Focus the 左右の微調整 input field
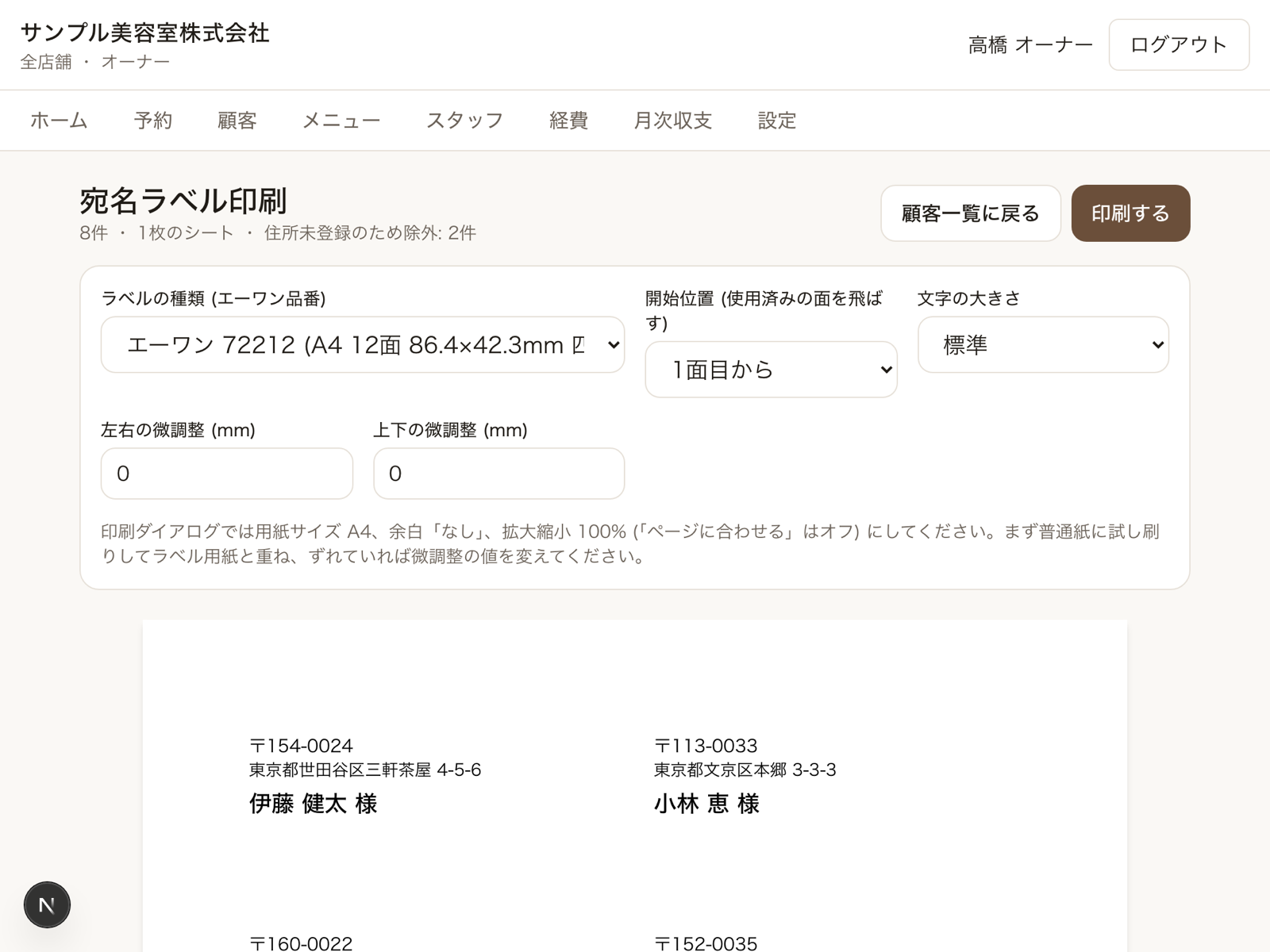 coord(227,474)
